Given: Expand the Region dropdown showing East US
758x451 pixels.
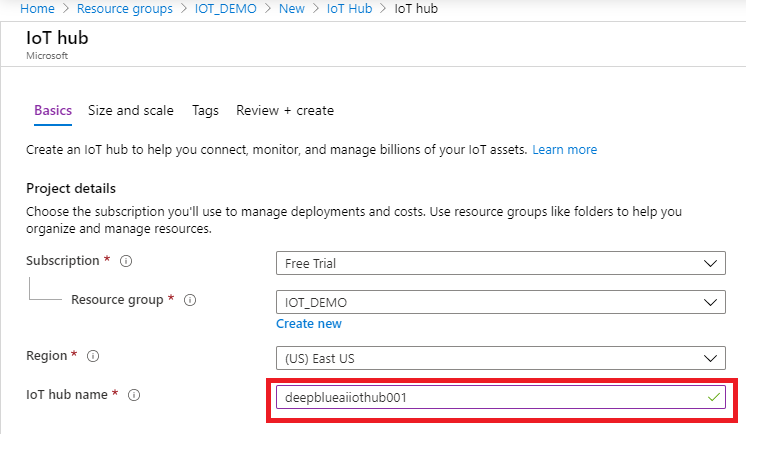Looking at the screenshot, I should (x=500, y=358).
